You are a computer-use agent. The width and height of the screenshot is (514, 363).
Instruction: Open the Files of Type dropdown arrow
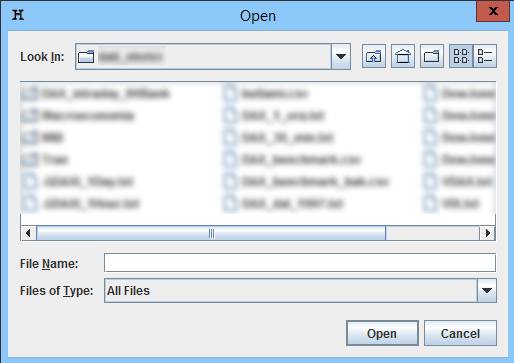487,291
